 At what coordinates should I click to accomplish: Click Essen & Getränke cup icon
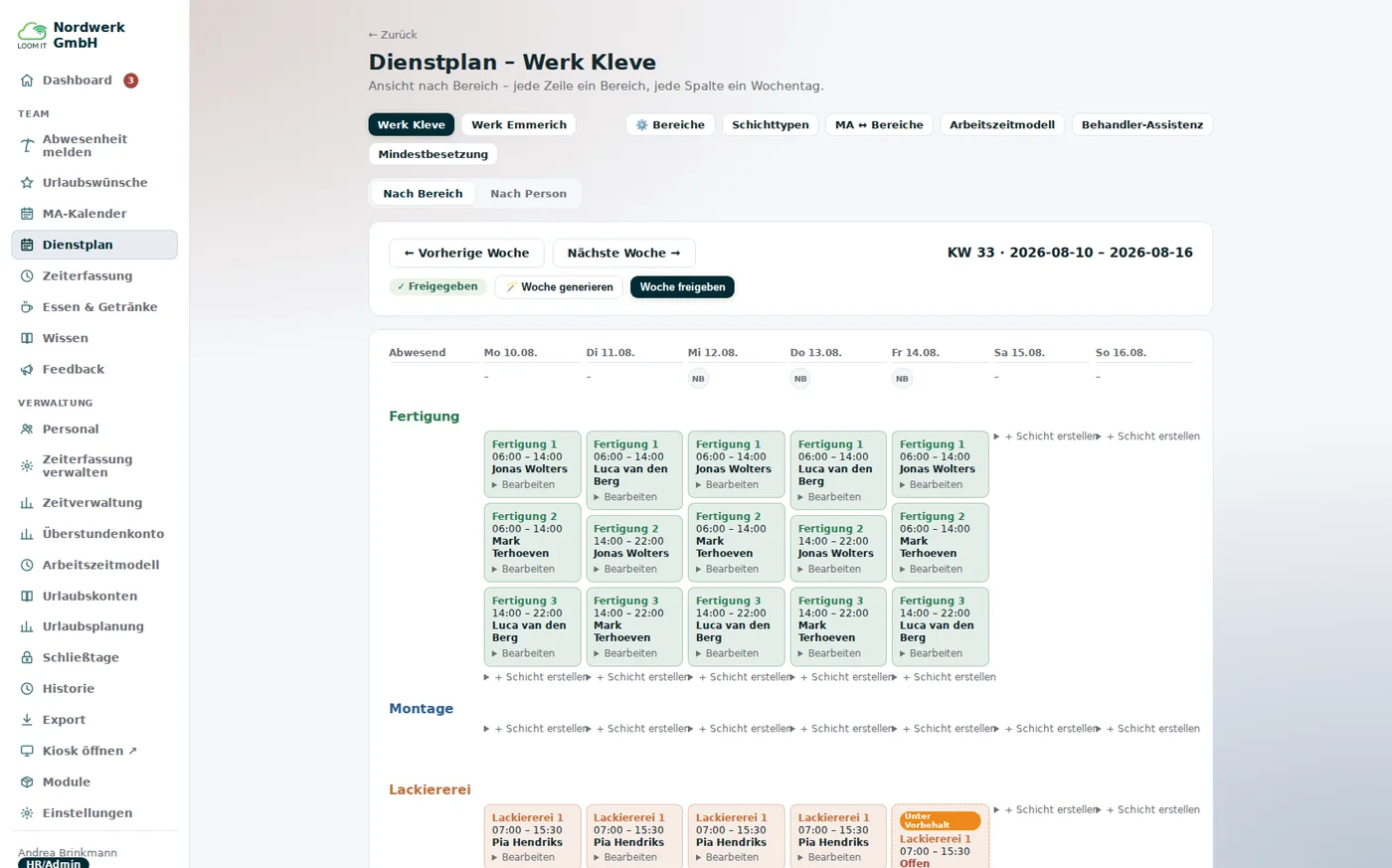tap(27, 307)
